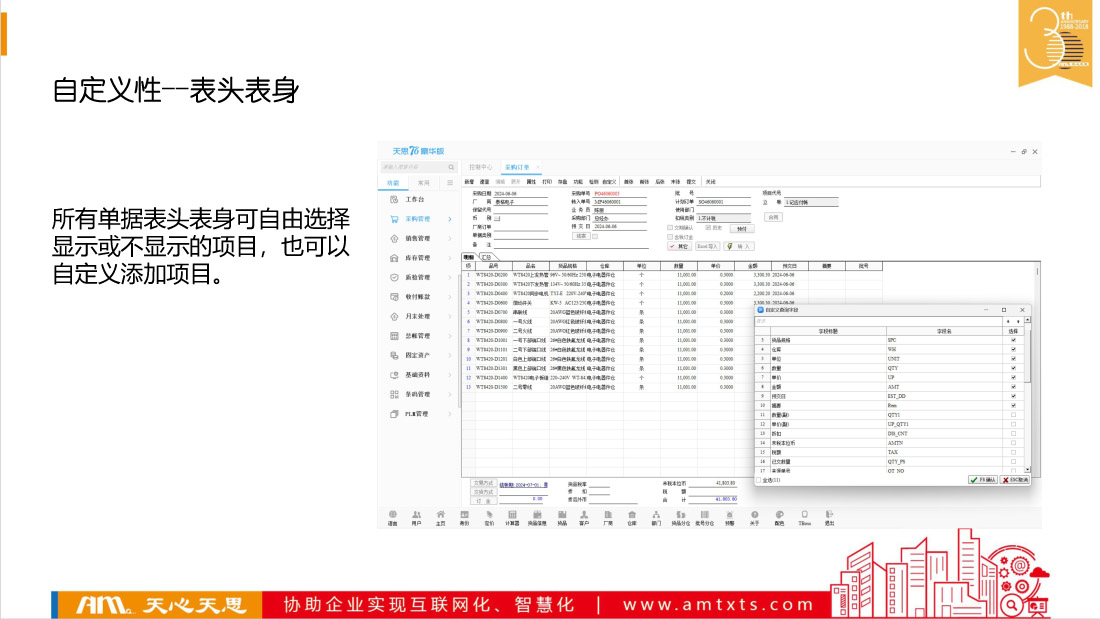Click the F8 确认 button
The height and width of the screenshot is (619, 1100).
[x=982, y=480]
